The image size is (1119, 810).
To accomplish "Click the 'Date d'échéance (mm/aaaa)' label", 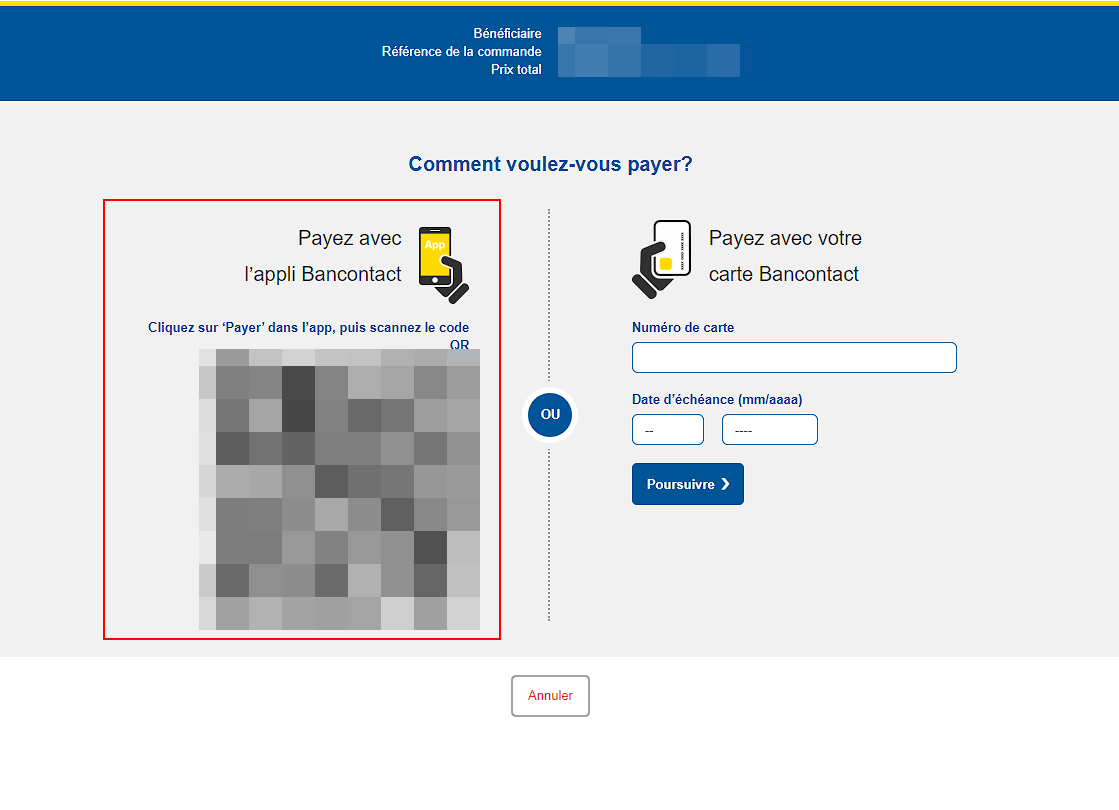I will [x=717, y=400].
